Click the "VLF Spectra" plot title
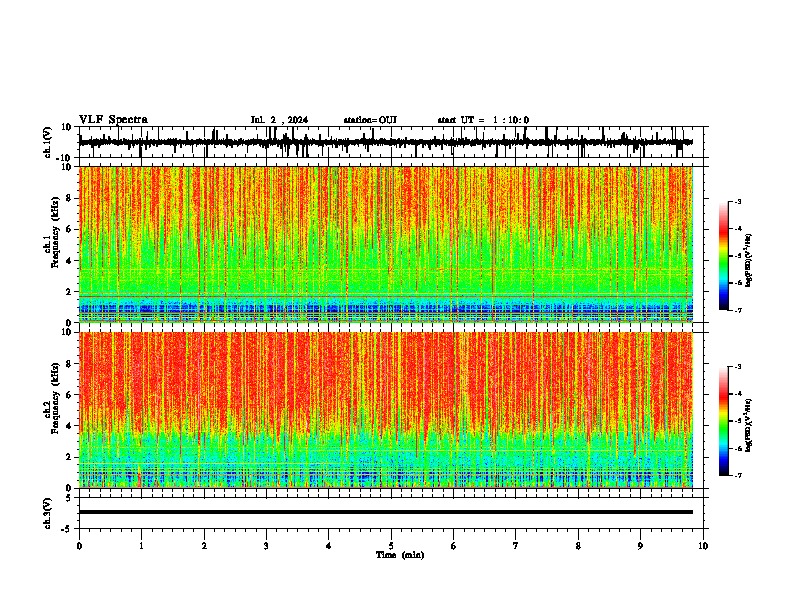The image size is (792, 612). tap(113, 120)
